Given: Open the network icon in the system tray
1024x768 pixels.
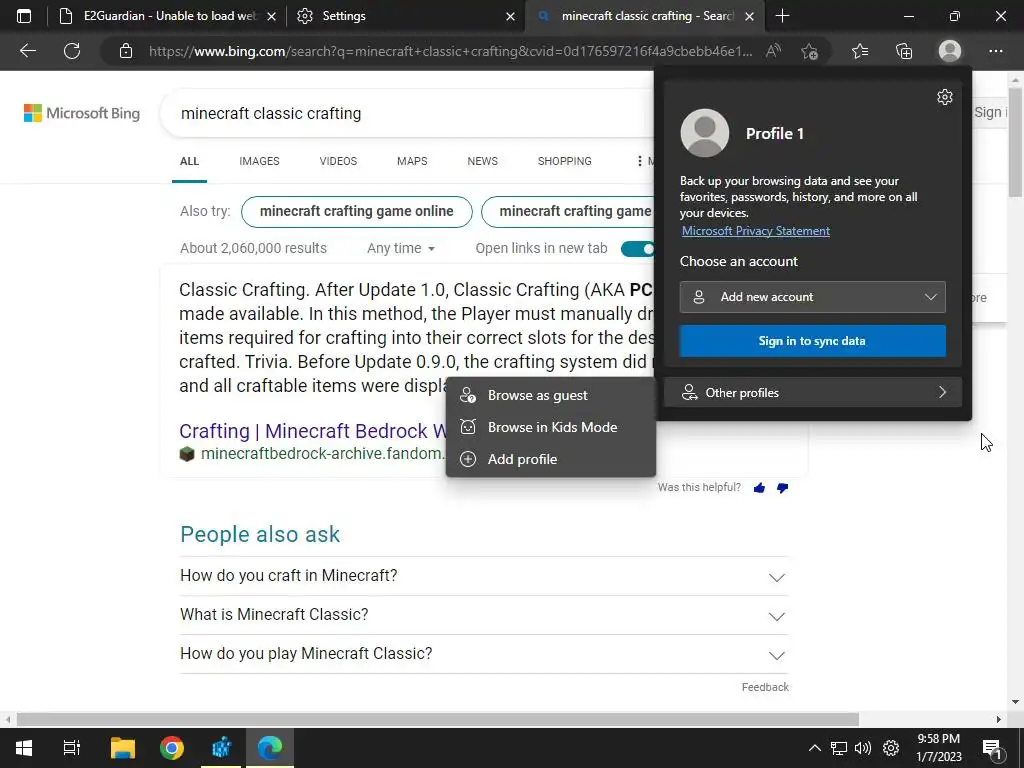Looking at the screenshot, I should [839, 748].
